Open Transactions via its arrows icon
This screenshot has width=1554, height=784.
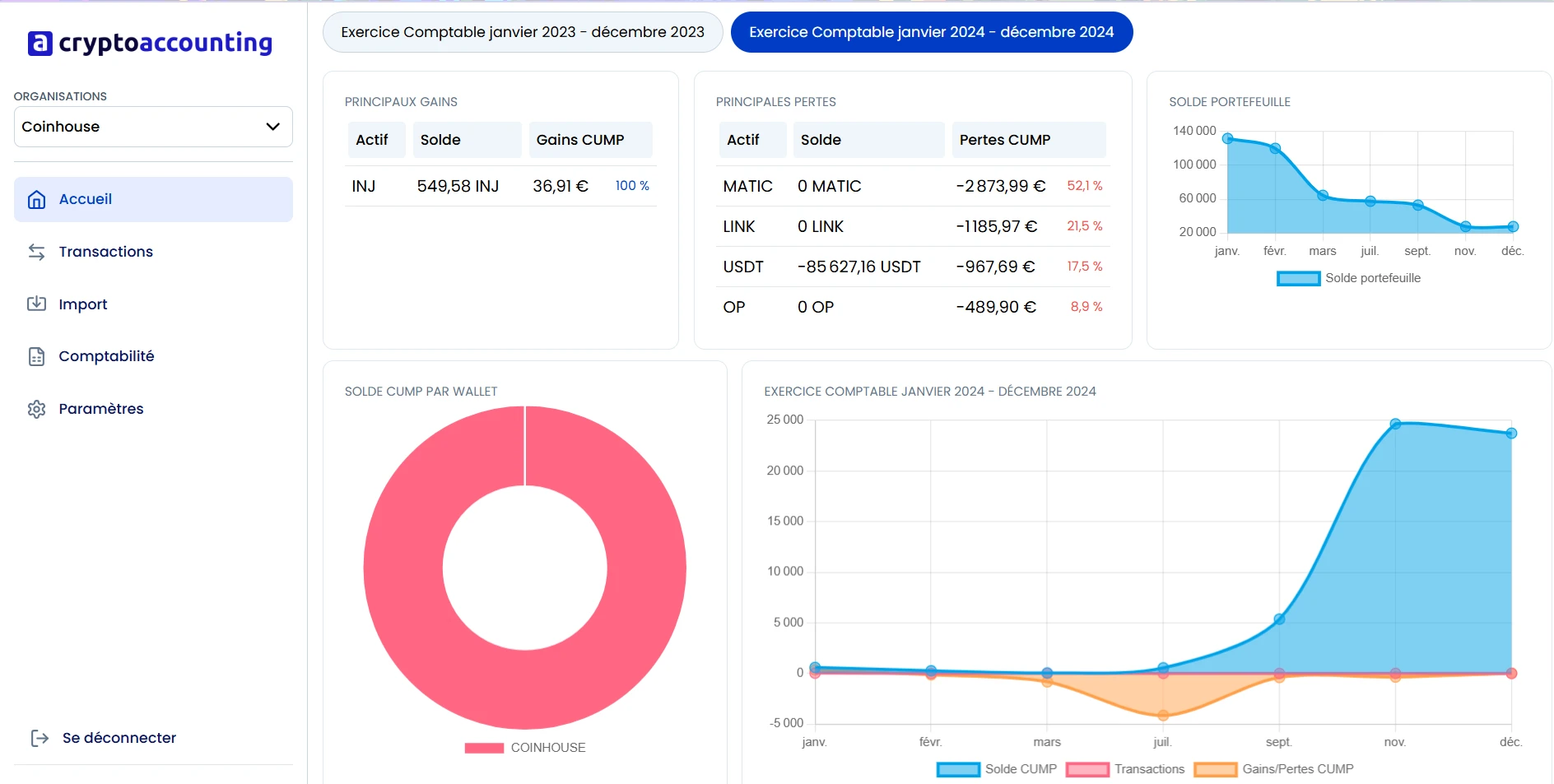(36, 252)
